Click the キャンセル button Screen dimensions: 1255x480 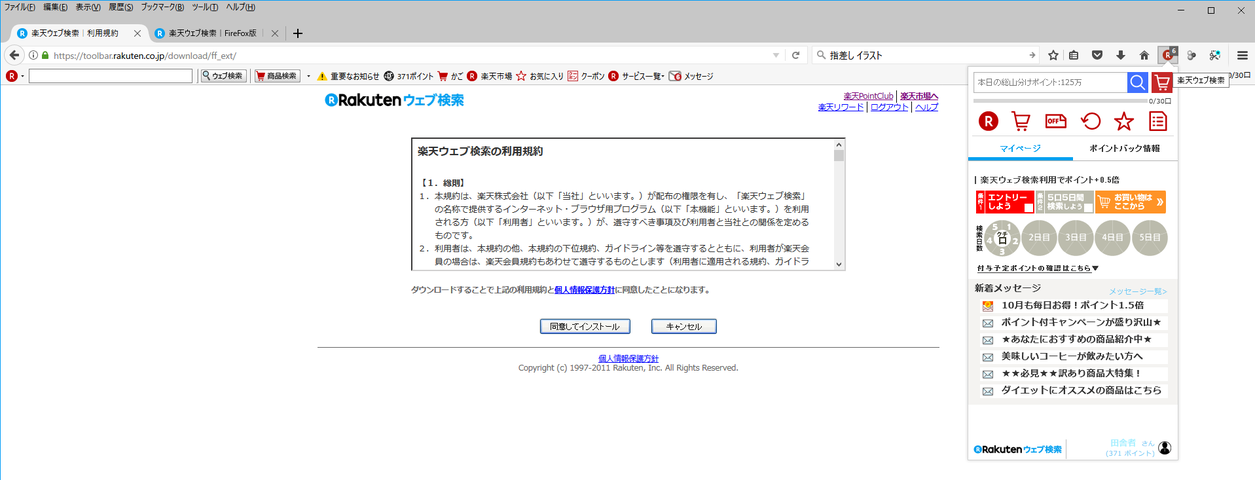click(684, 326)
